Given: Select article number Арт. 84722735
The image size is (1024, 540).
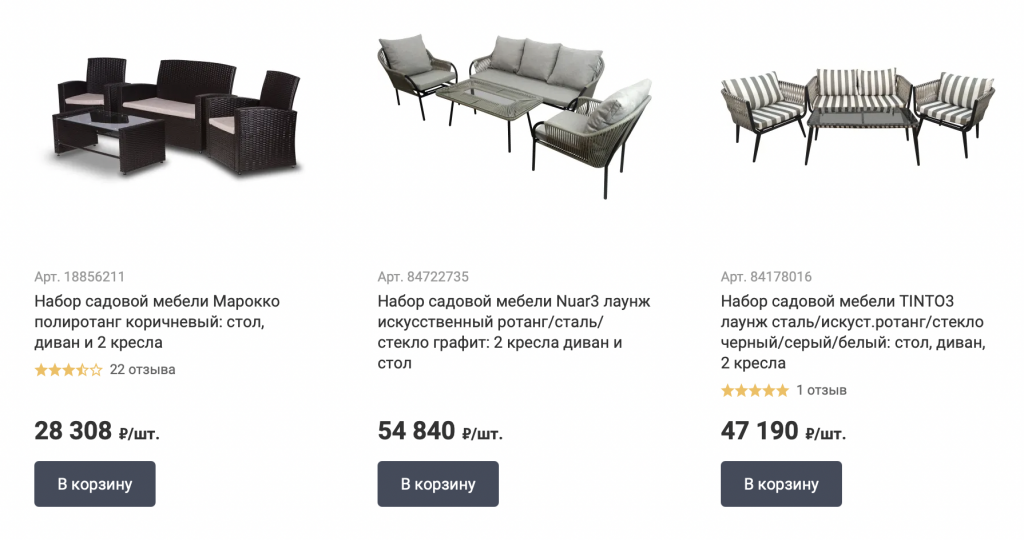Looking at the screenshot, I should pyautogui.click(x=423, y=277).
